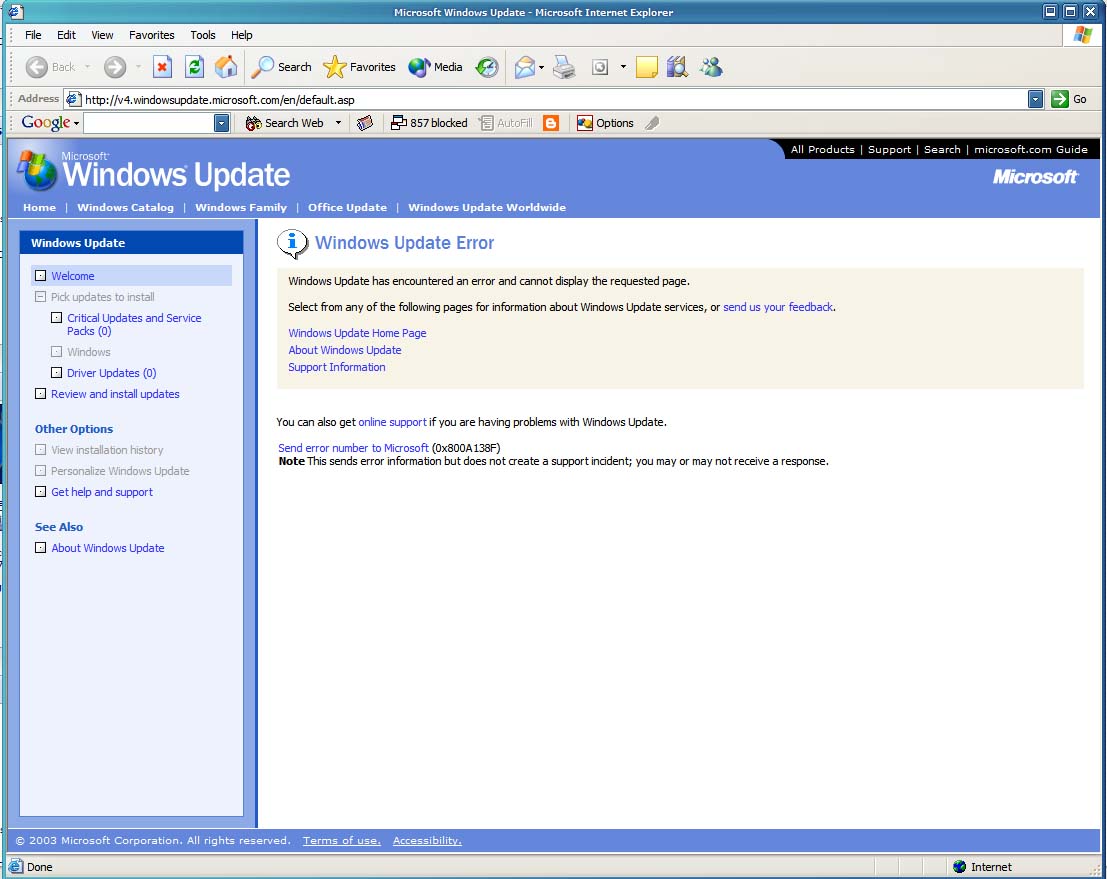Click inside the Google search input box
This screenshot has width=1107, height=879.
pos(150,122)
